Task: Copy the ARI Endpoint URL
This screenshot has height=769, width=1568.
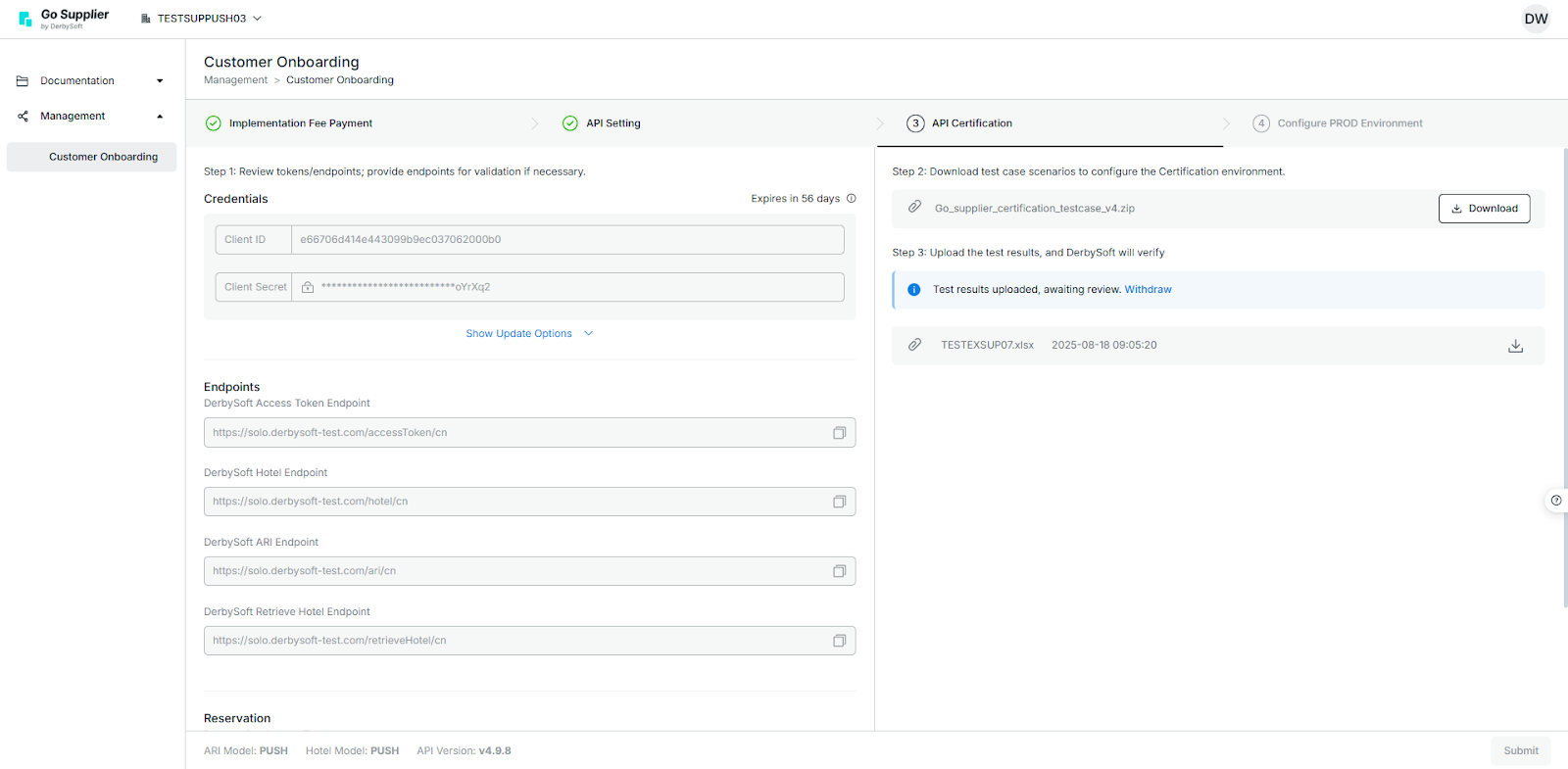Action: [839, 571]
